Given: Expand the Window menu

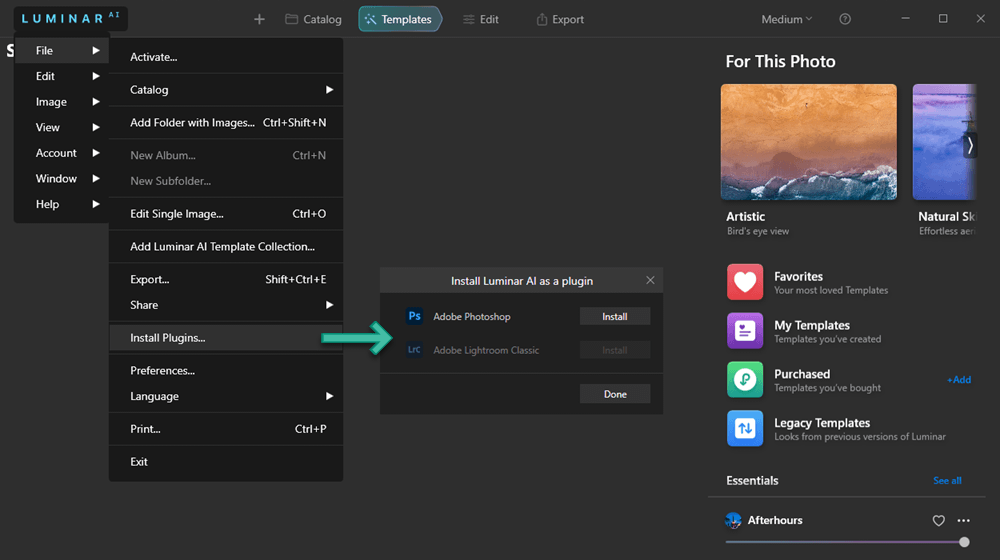Looking at the screenshot, I should click(x=62, y=178).
